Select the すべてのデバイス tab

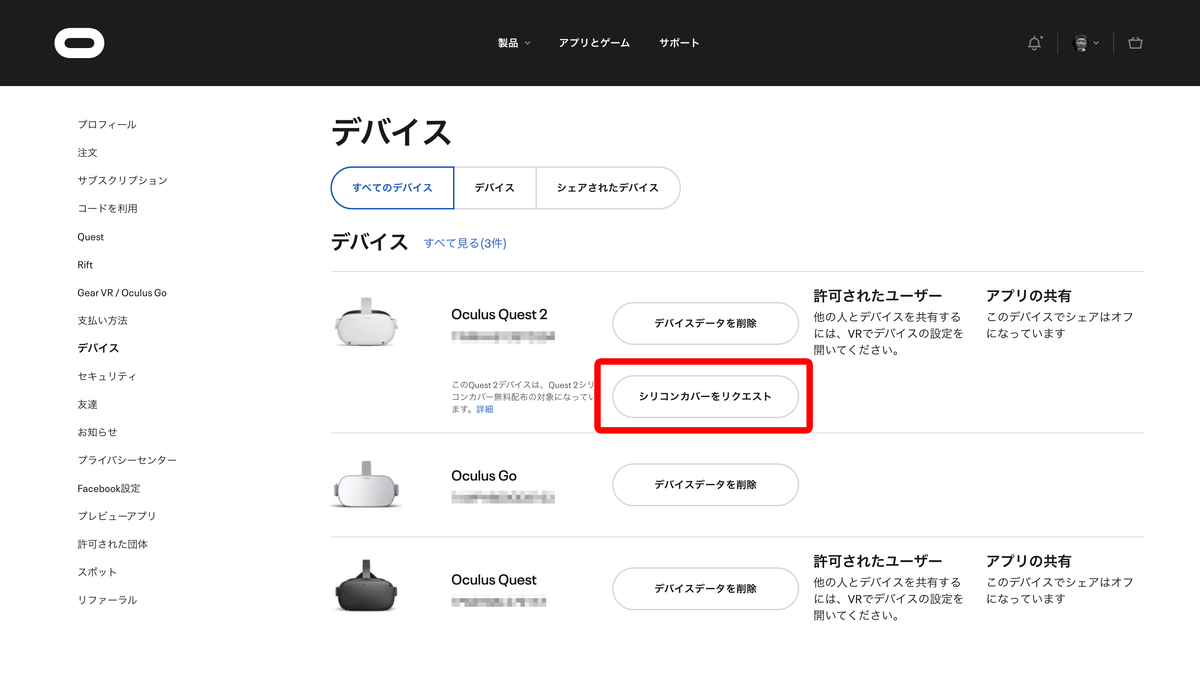392,188
